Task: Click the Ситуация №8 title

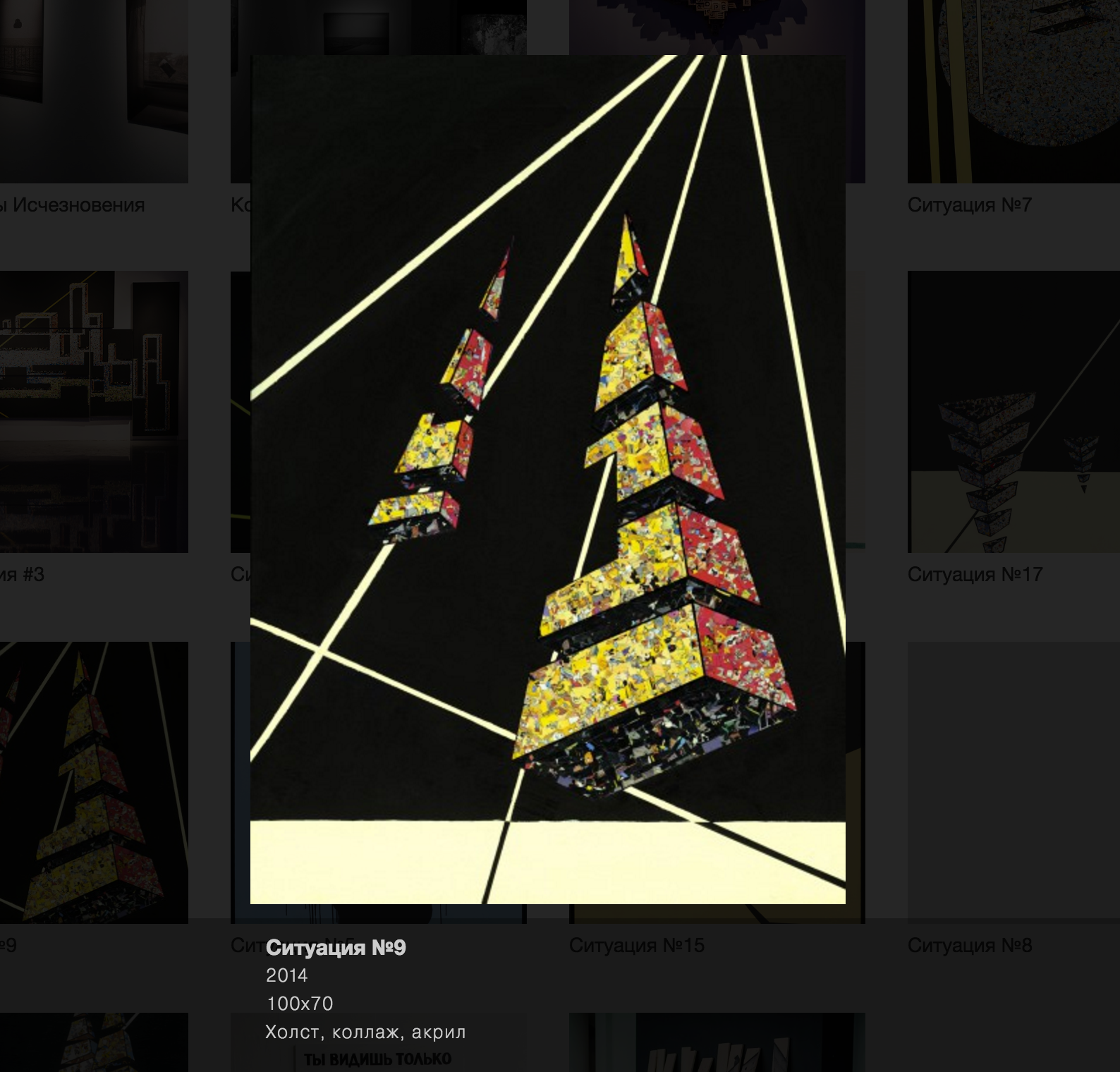Action: pyautogui.click(x=970, y=946)
